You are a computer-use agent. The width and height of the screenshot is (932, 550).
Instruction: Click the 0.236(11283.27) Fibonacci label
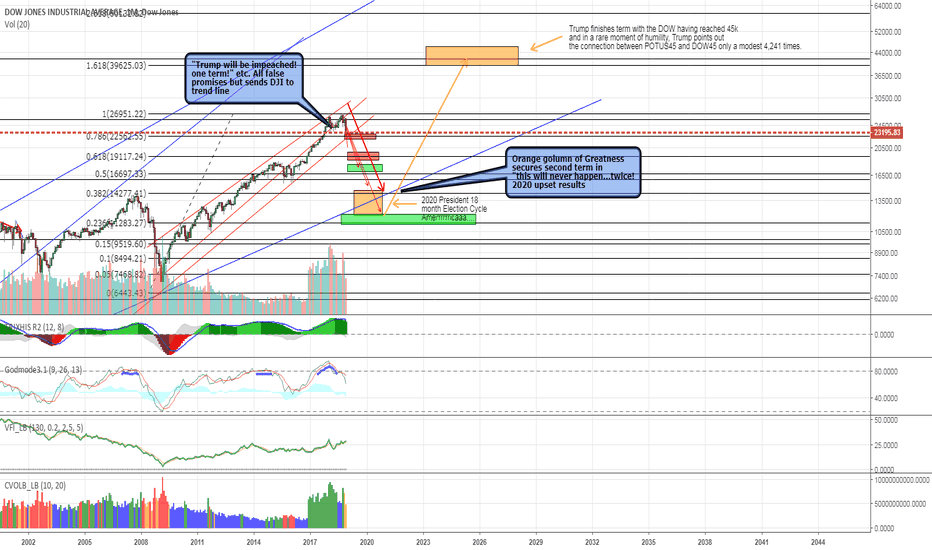pyautogui.click(x=116, y=223)
